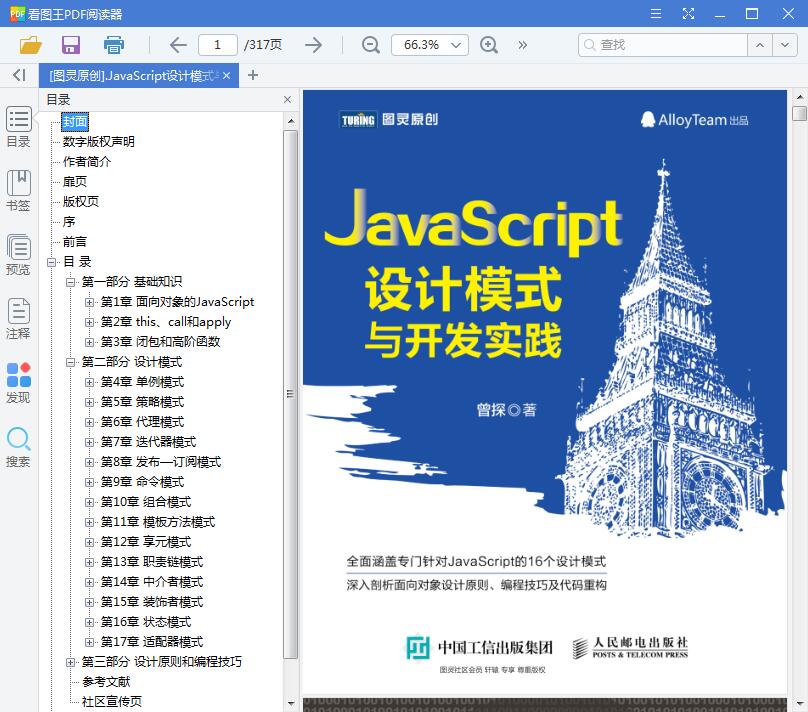Find previous search result up arrow
This screenshot has height=712, width=808.
pyautogui.click(x=760, y=45)
